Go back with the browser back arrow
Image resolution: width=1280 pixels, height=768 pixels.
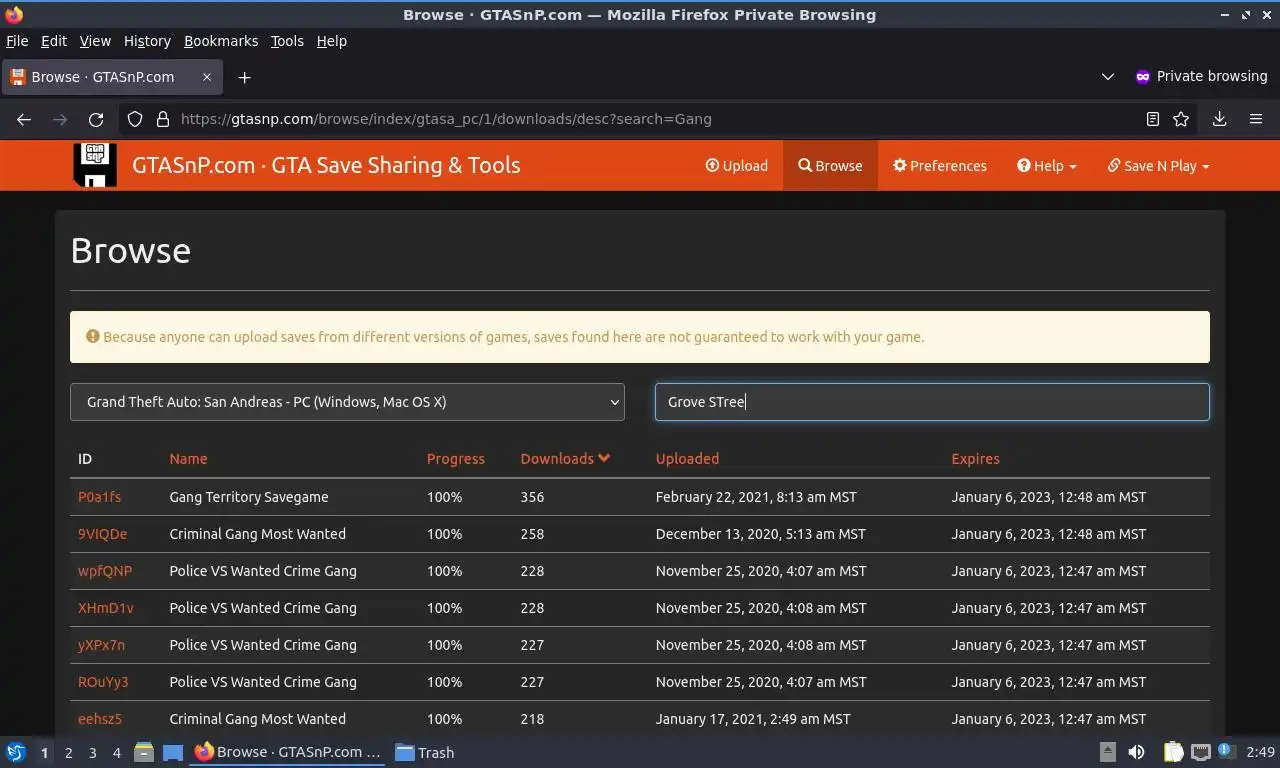pyautogui.click(x=24, y=119)
